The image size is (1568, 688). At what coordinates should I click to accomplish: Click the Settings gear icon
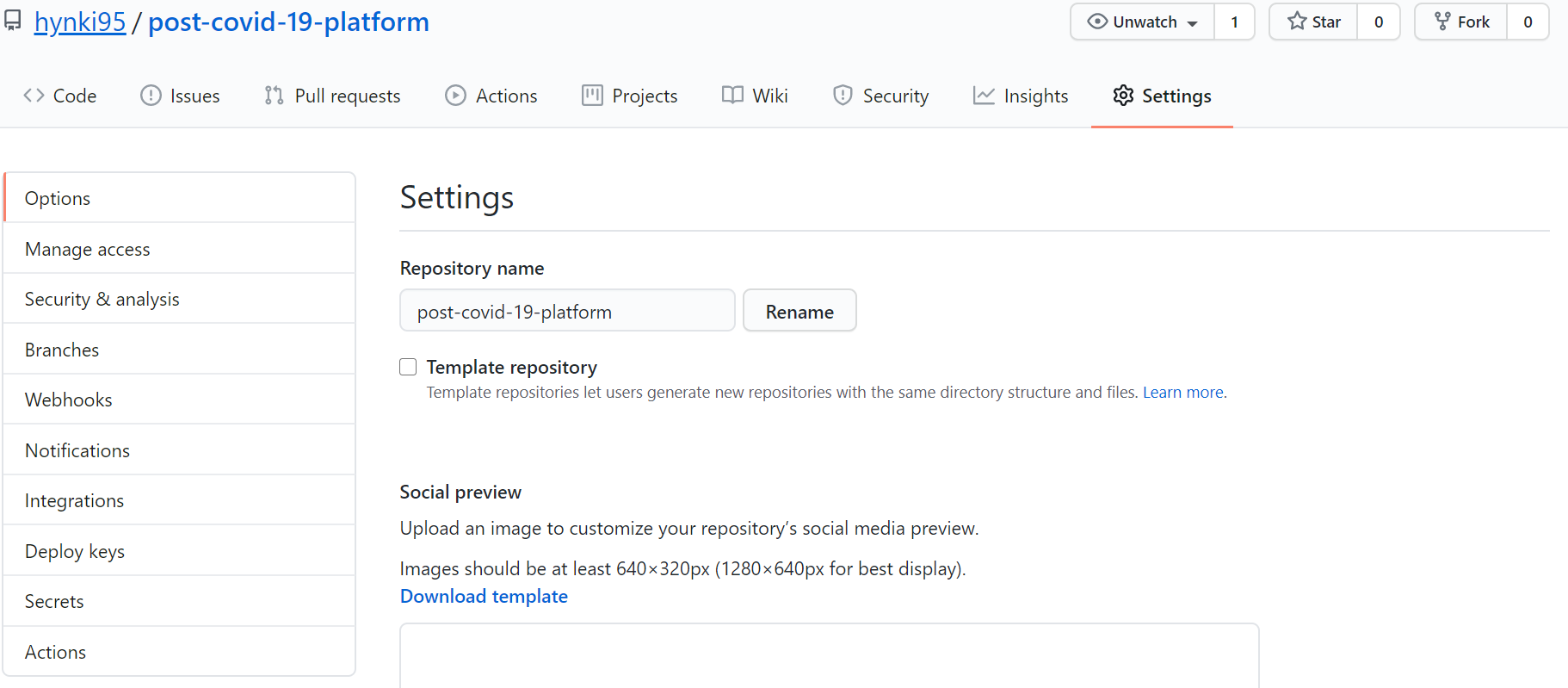point(1123,96)
